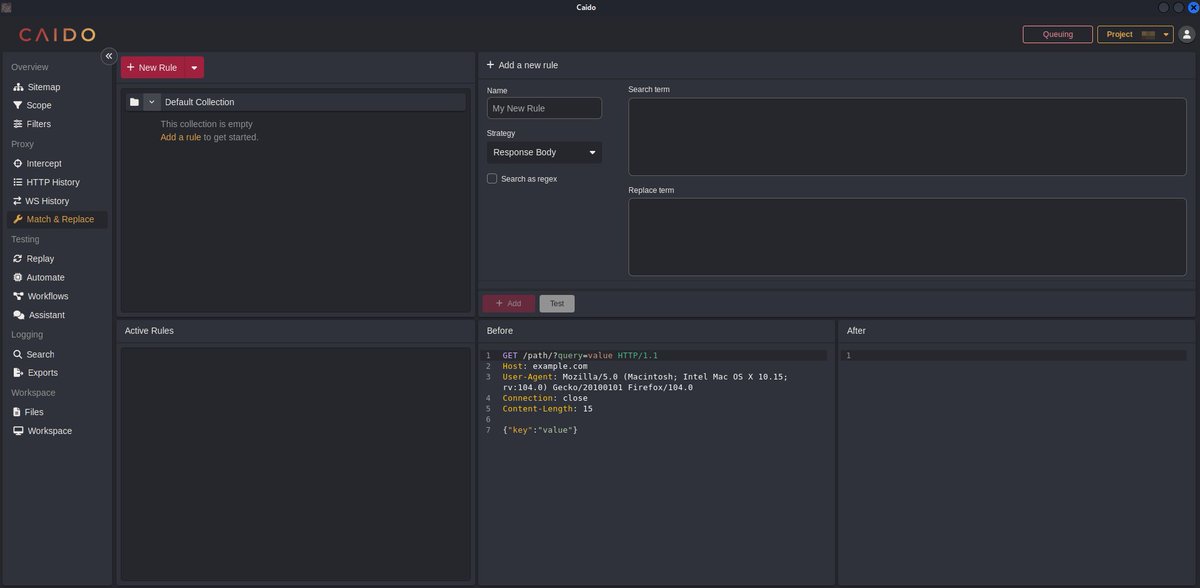Click the Add rule button
The image size is (1200, 588).
[509, 303]
